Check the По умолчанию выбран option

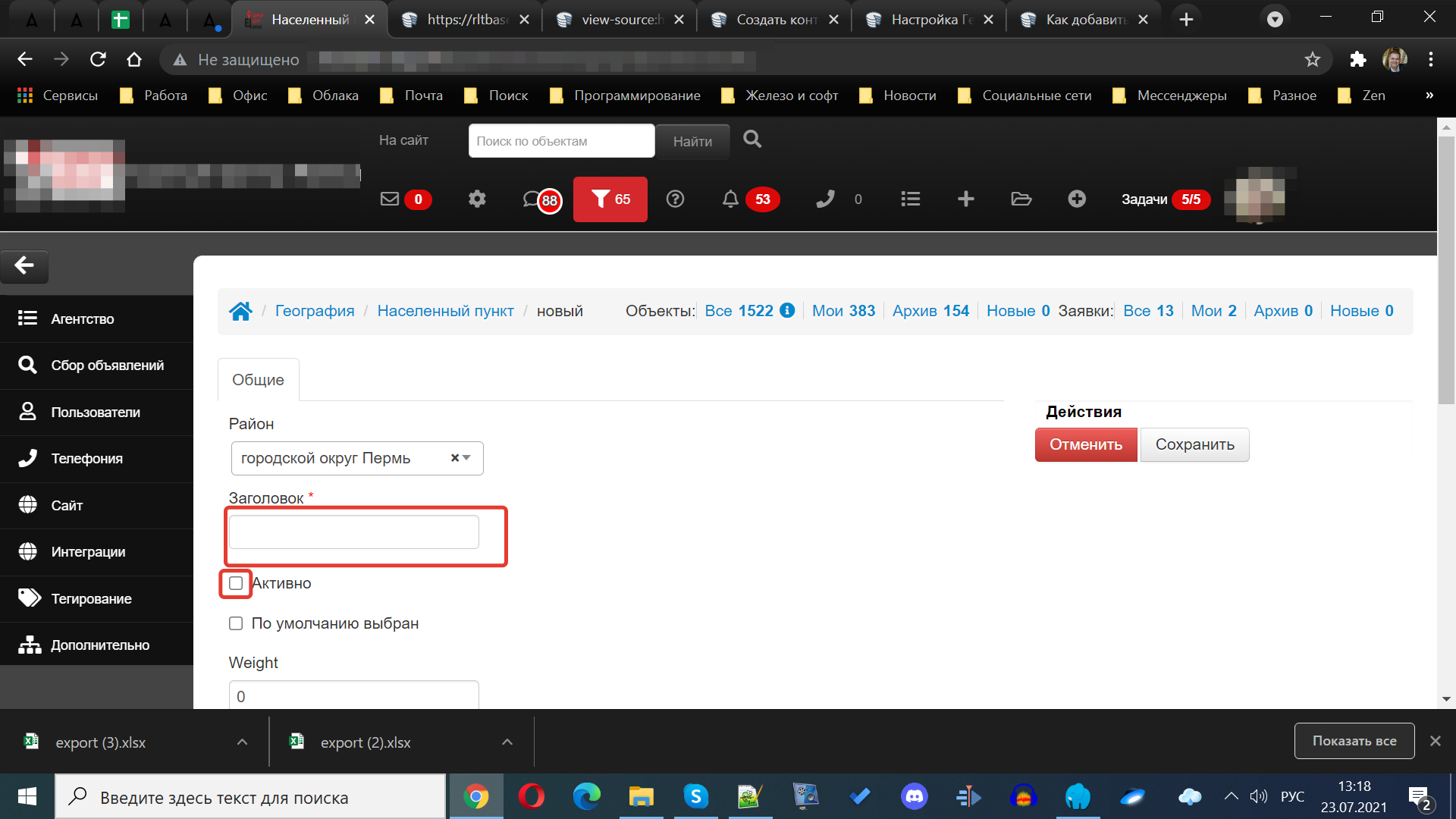[x=236, y=623]
